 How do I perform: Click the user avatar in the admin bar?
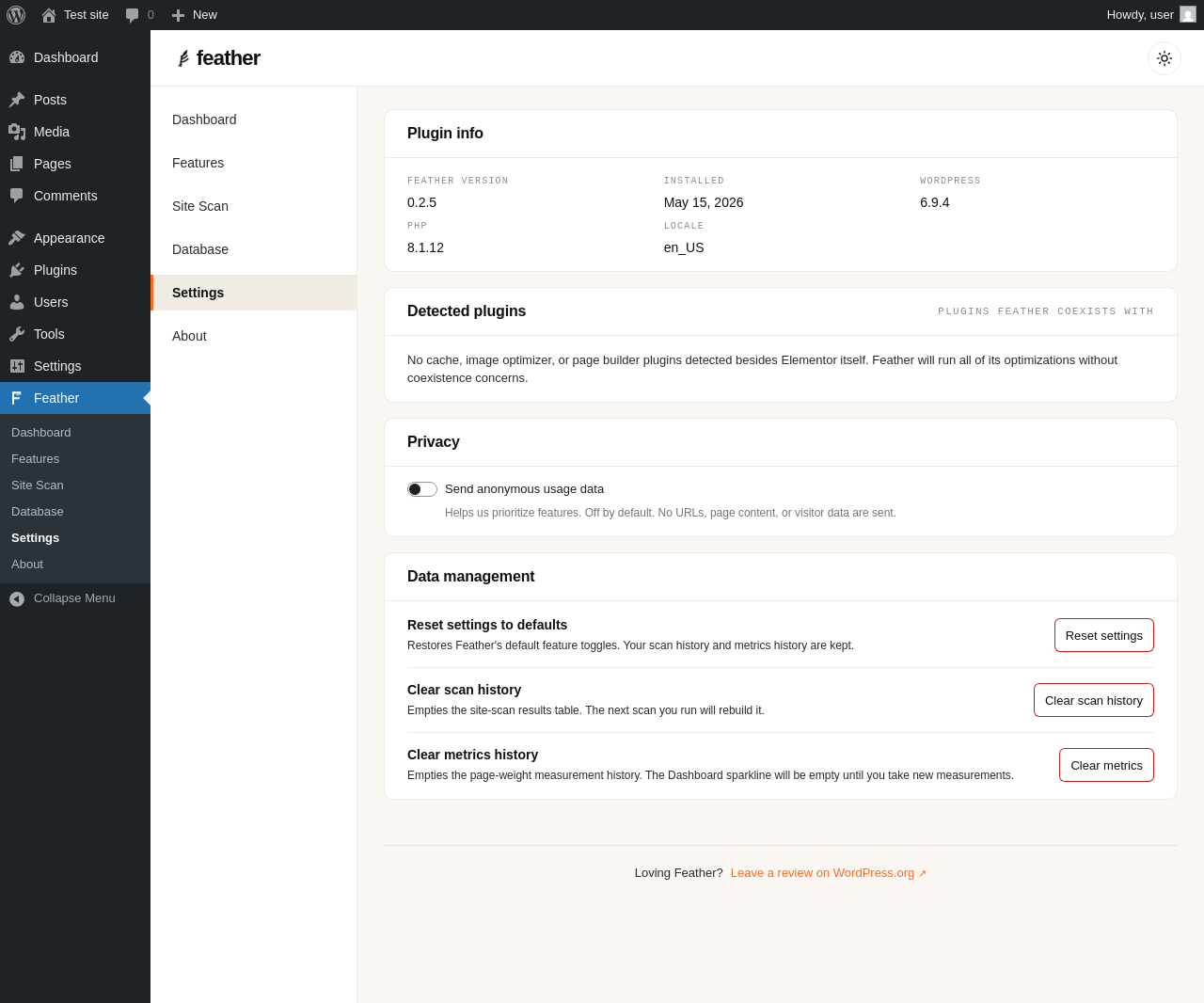pyautogui.click(x=1188, y=15)
